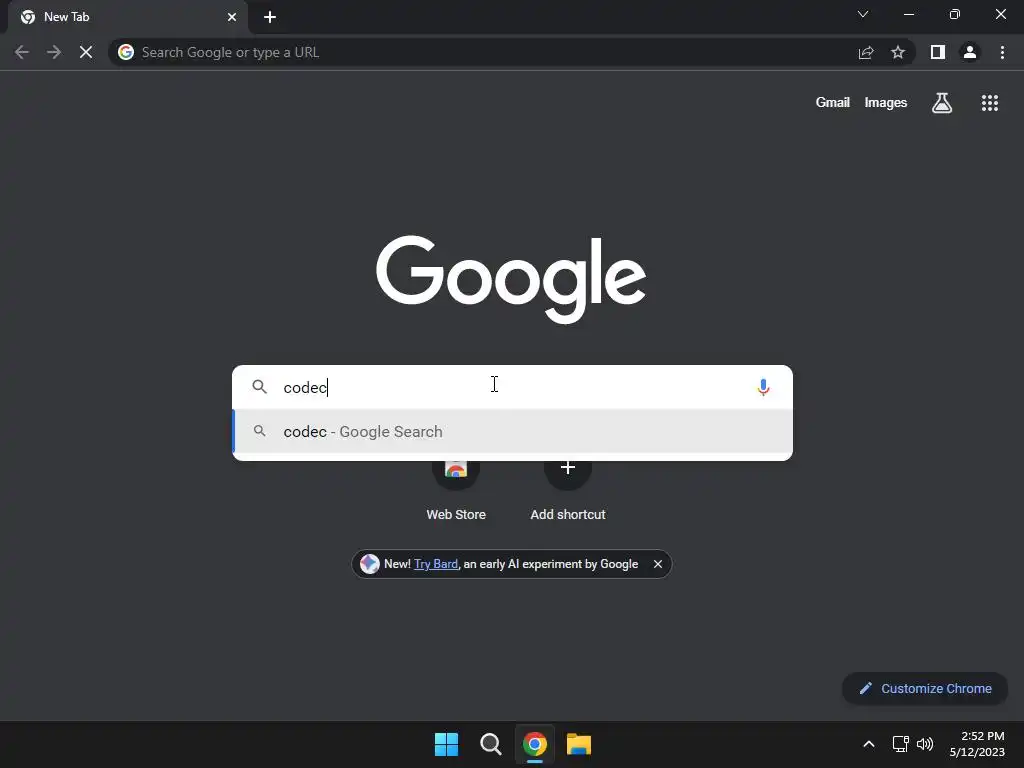Dismiss the Bard promo banner
Image resolution: width=1024 pixels, height=768 pixels.
[658, 564]
